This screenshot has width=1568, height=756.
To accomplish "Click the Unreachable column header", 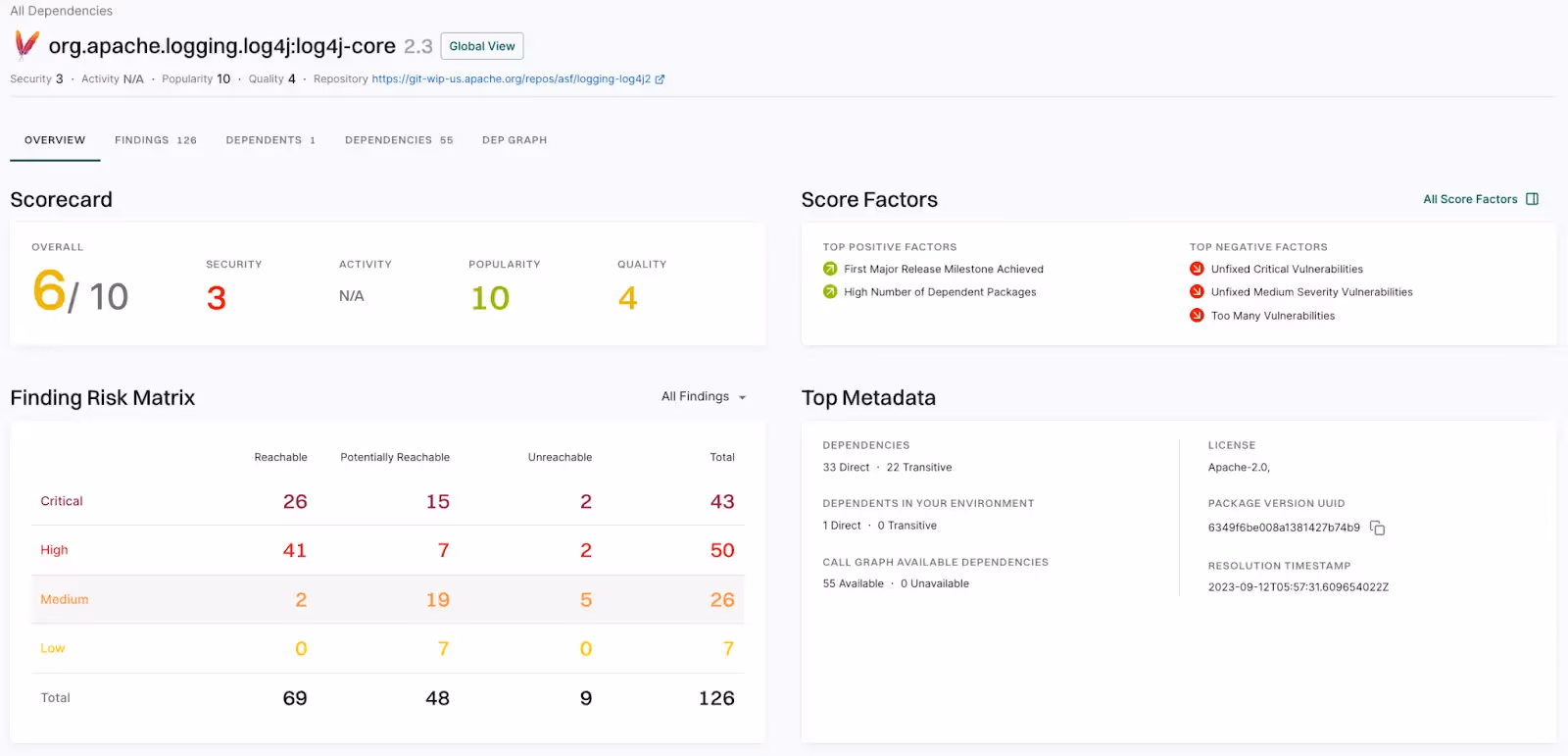I will [x=560, y=457].
